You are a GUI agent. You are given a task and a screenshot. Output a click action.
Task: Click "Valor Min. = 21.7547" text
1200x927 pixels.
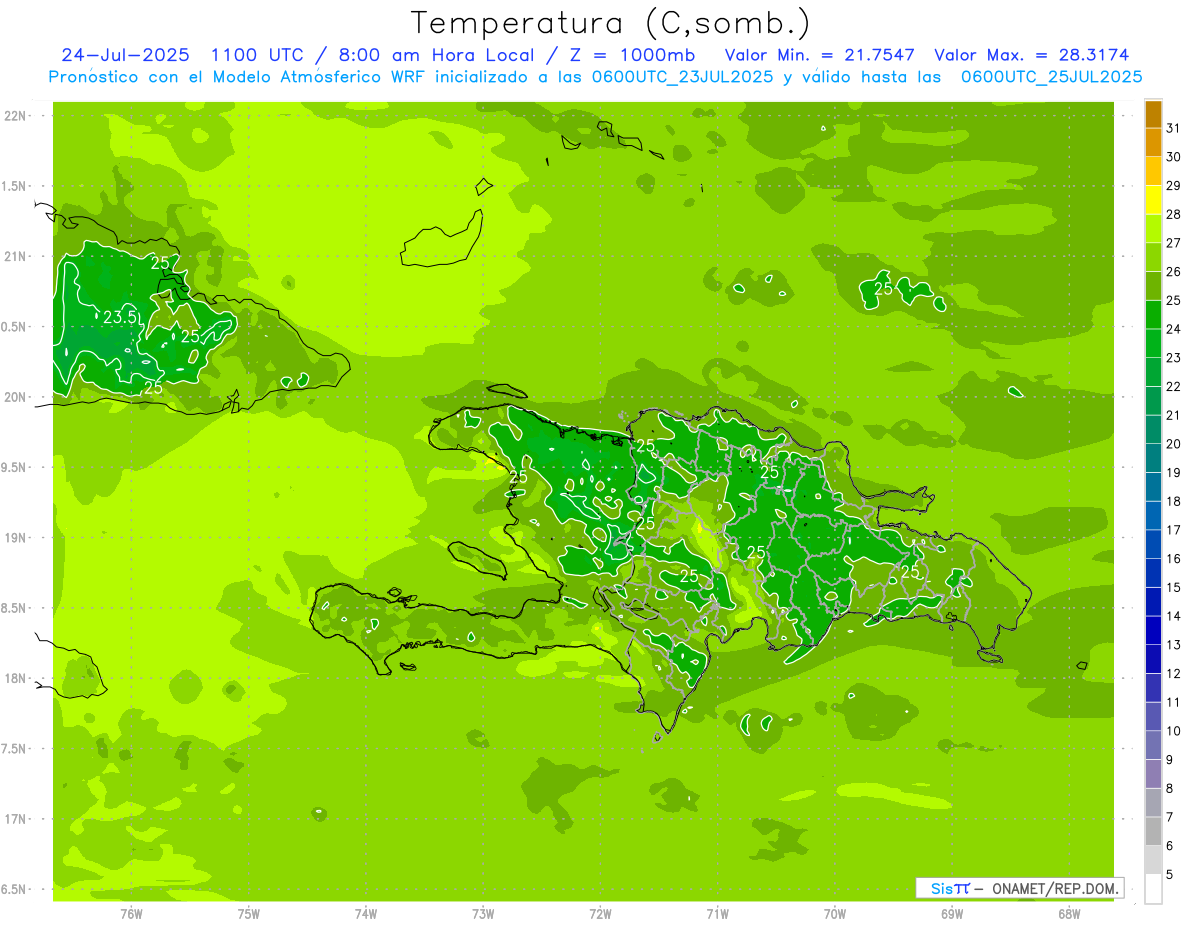coord(820,55)
